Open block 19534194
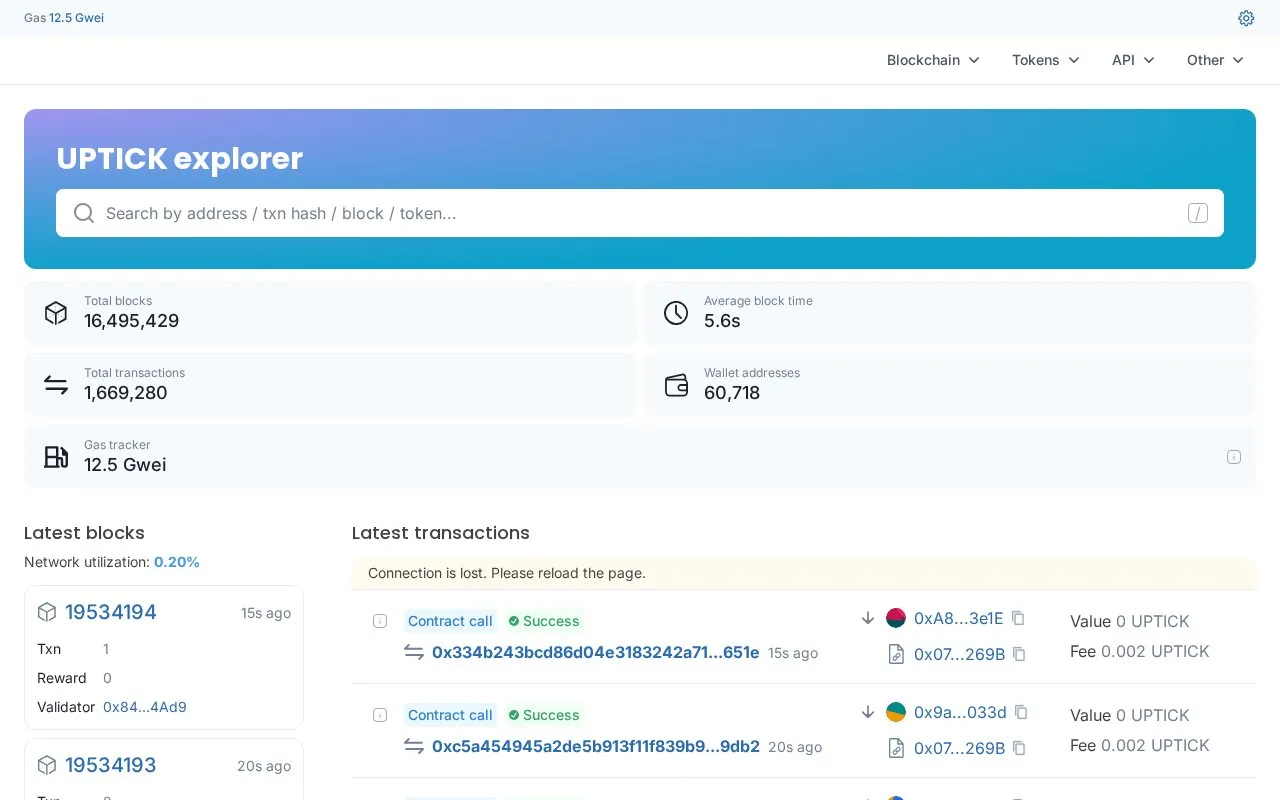This screenshot has width=1280, height=800. [x=111, y=612]
